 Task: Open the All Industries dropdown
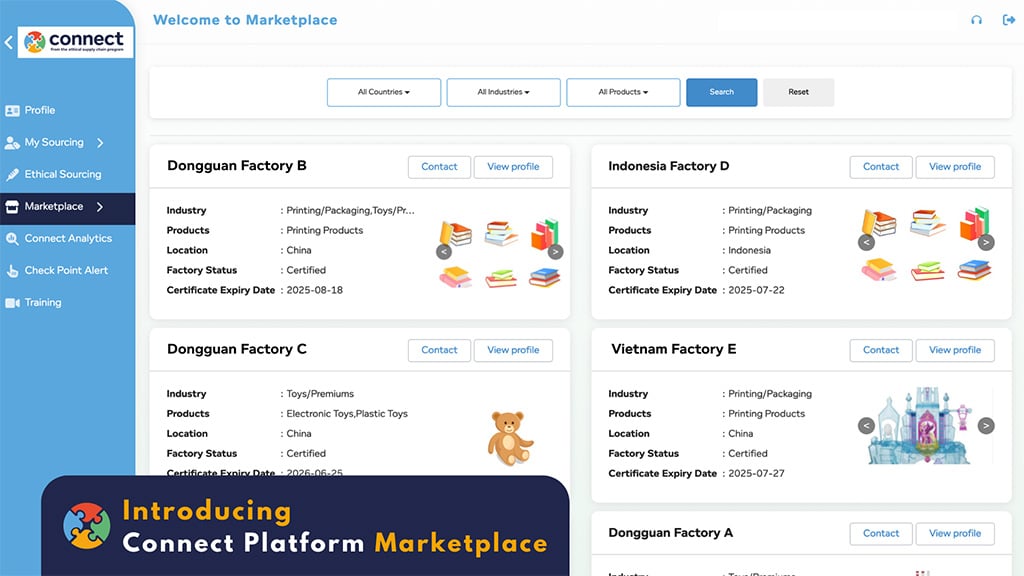[x=504, y=92]
